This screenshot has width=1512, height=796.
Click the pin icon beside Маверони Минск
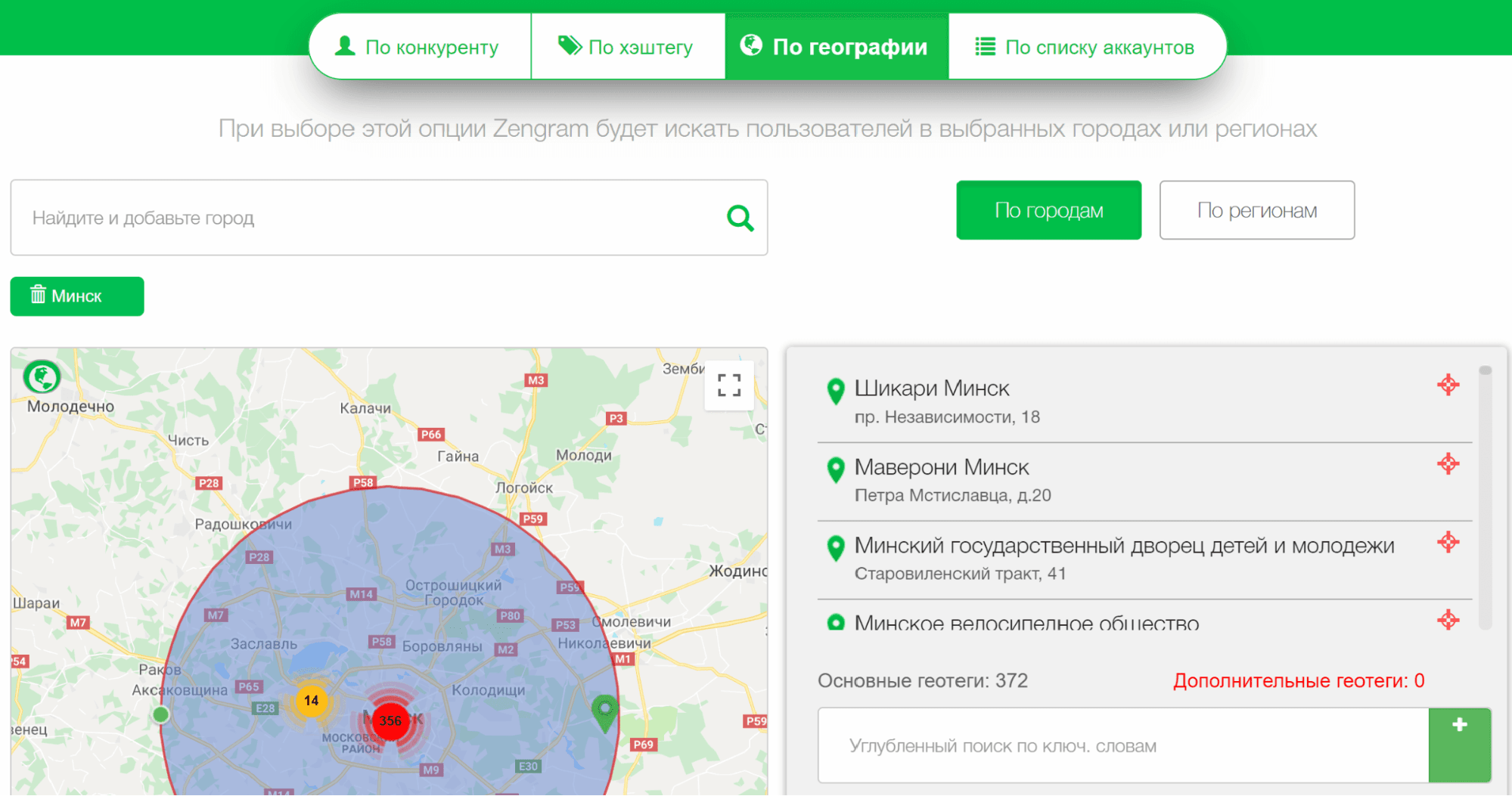(836, 470)
